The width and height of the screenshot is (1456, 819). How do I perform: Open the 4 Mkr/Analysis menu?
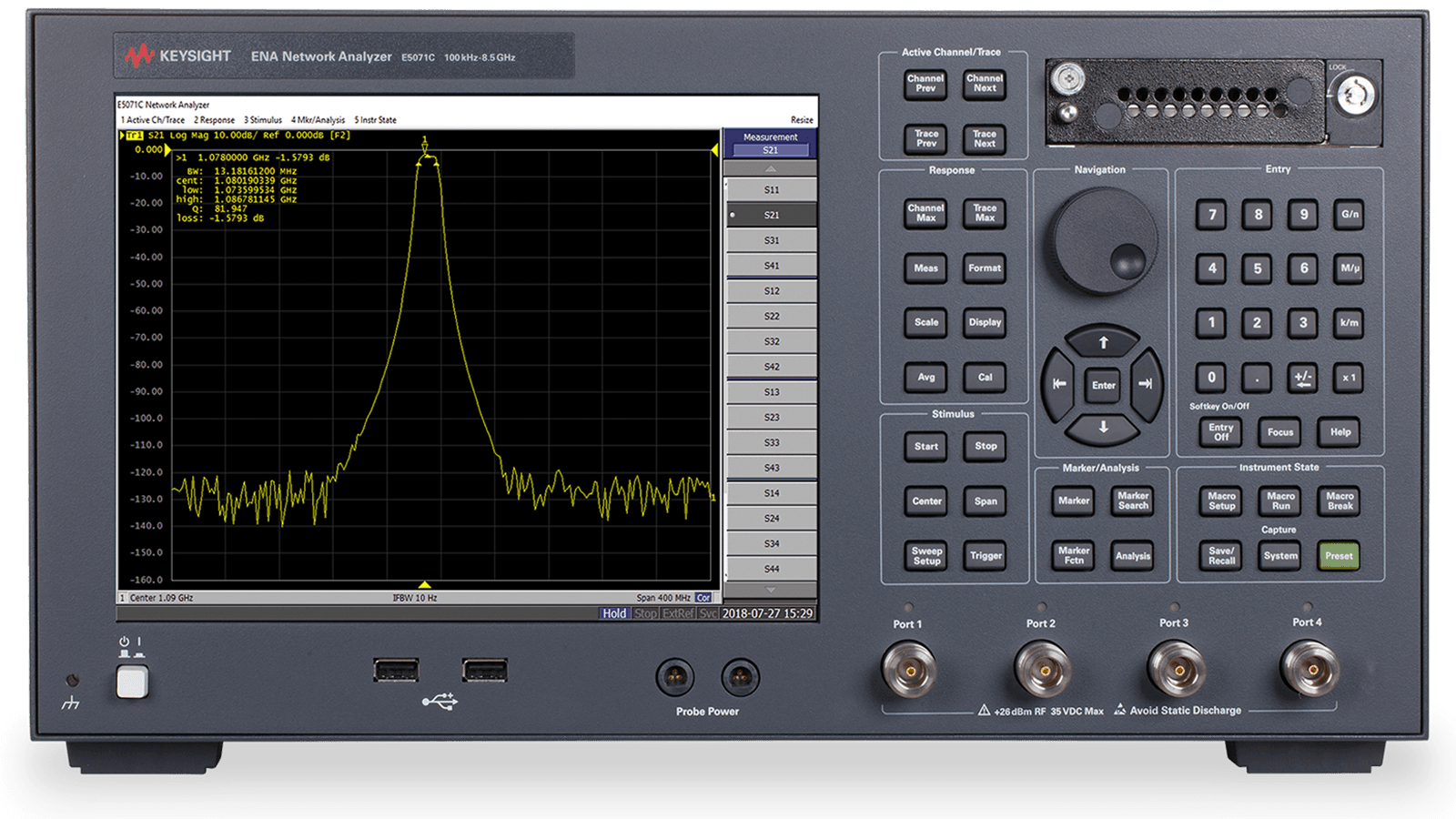point(317,119)
